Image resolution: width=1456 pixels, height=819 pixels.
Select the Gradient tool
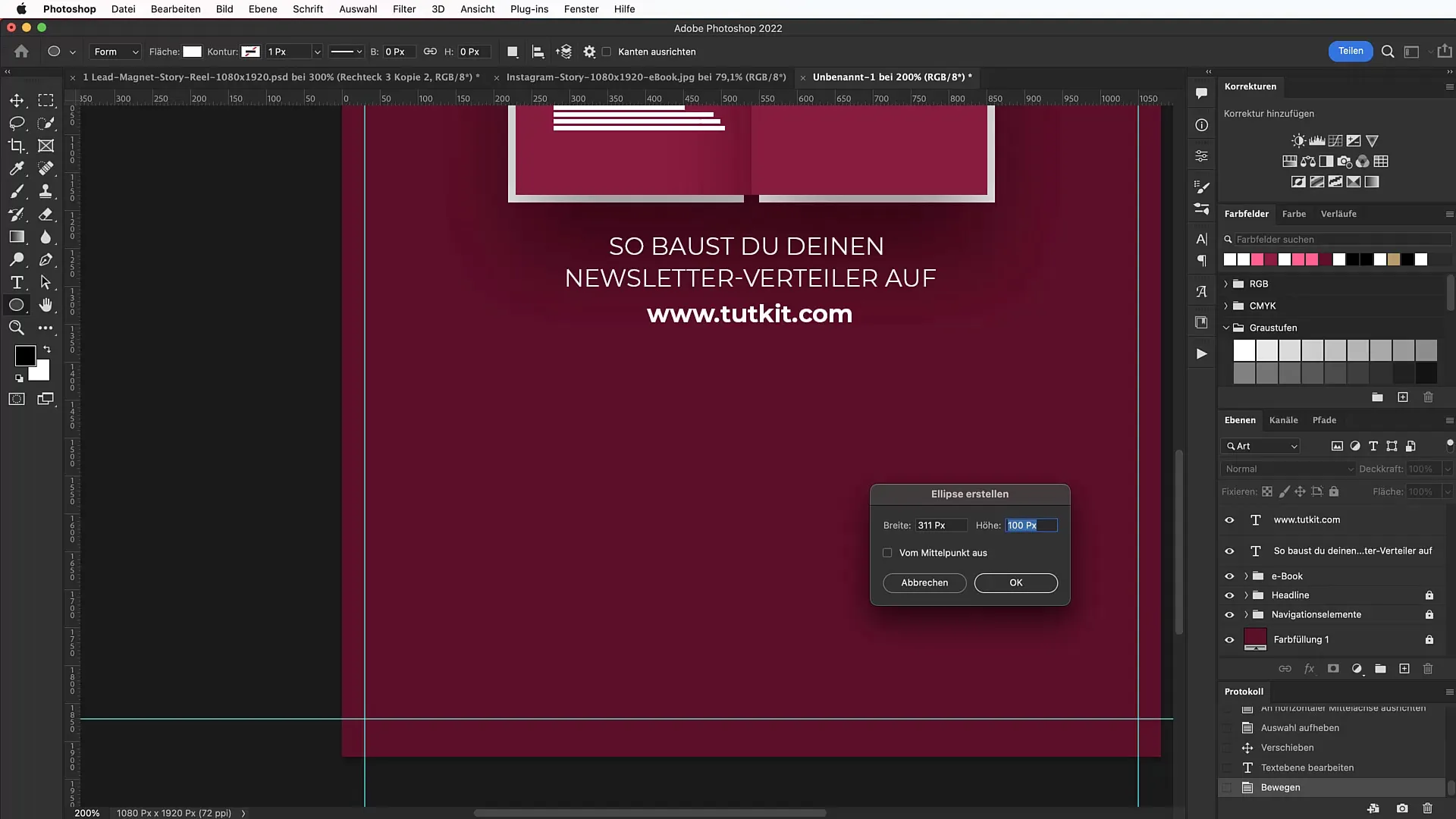coord(17,237)
